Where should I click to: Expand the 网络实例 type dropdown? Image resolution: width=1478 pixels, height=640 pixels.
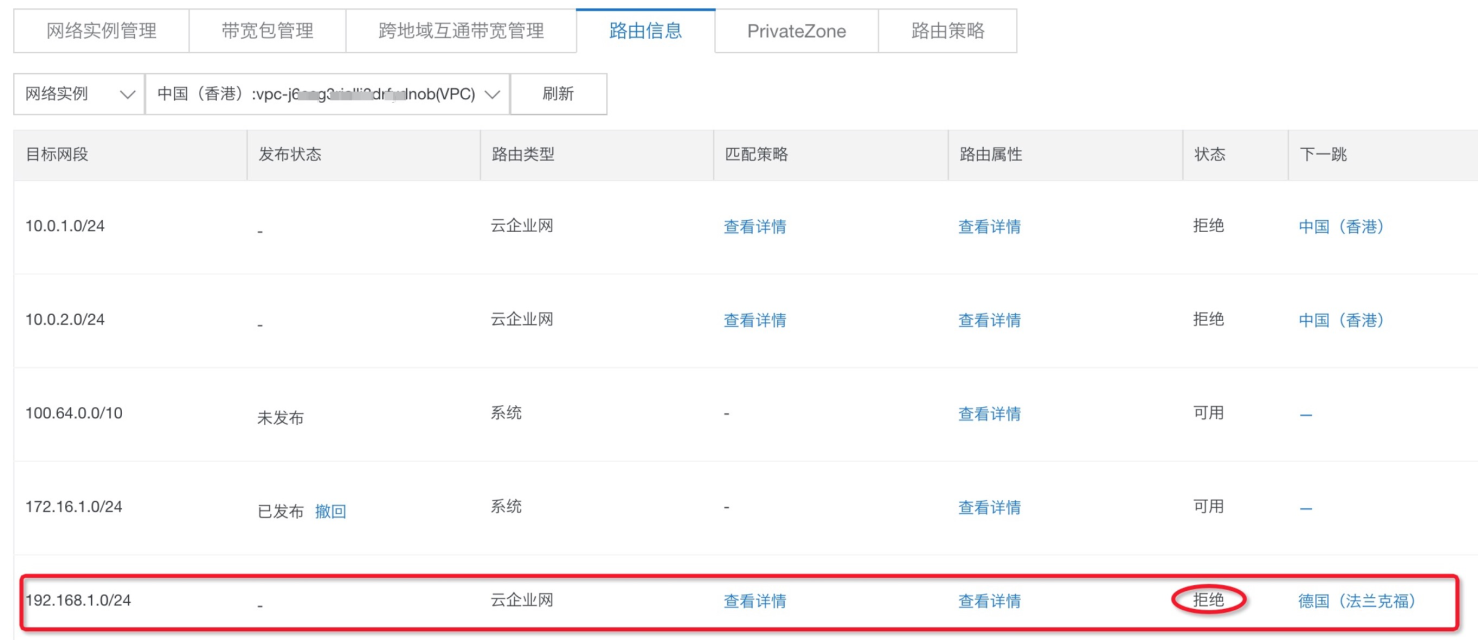pos(79,94)
